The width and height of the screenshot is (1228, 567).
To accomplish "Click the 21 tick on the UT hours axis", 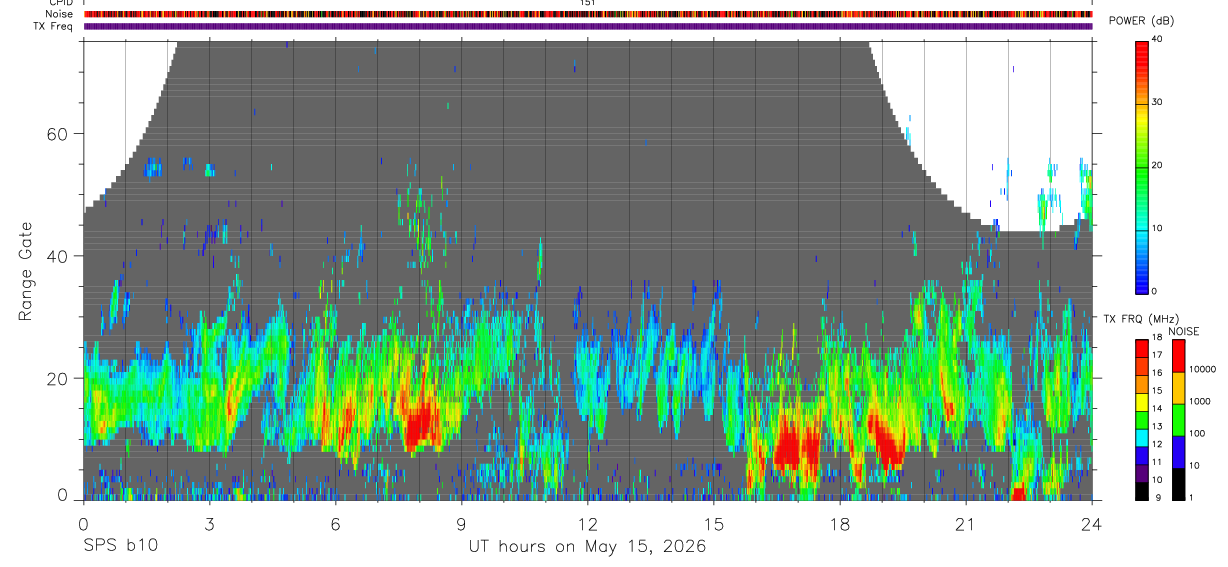I will tap(966, 523).
